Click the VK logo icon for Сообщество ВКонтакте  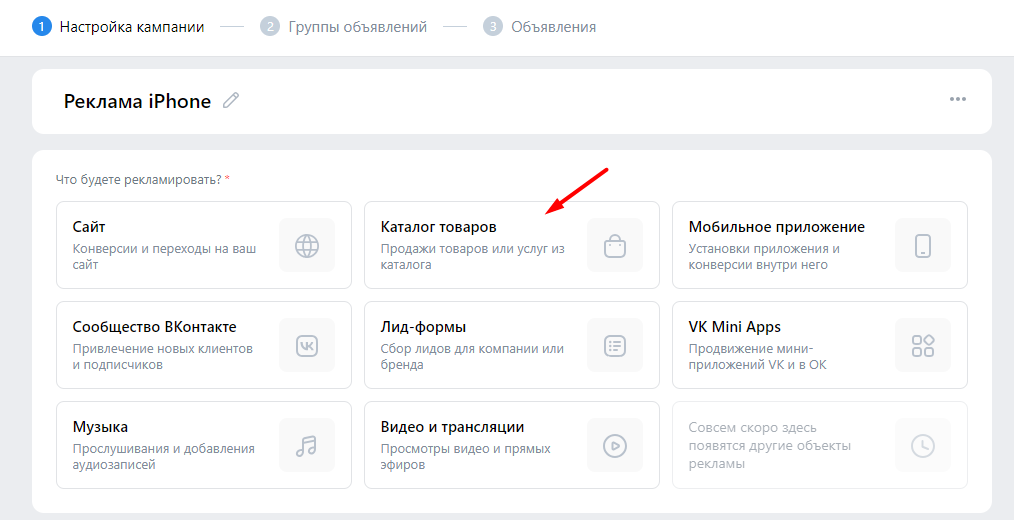coord(307,345)
